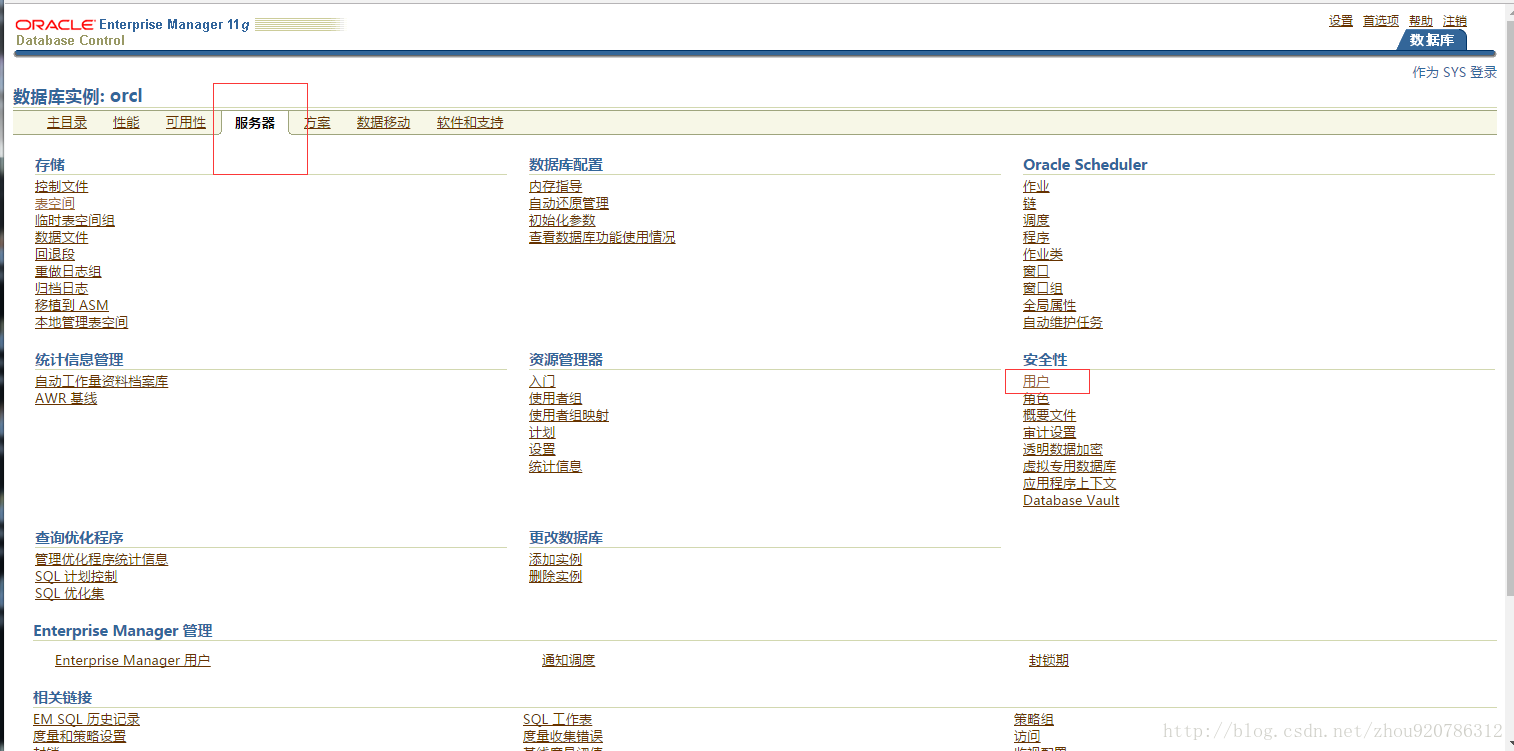Open the 数据移动 tab
The image size is (1514, 751).
click(x=384, y=123)
